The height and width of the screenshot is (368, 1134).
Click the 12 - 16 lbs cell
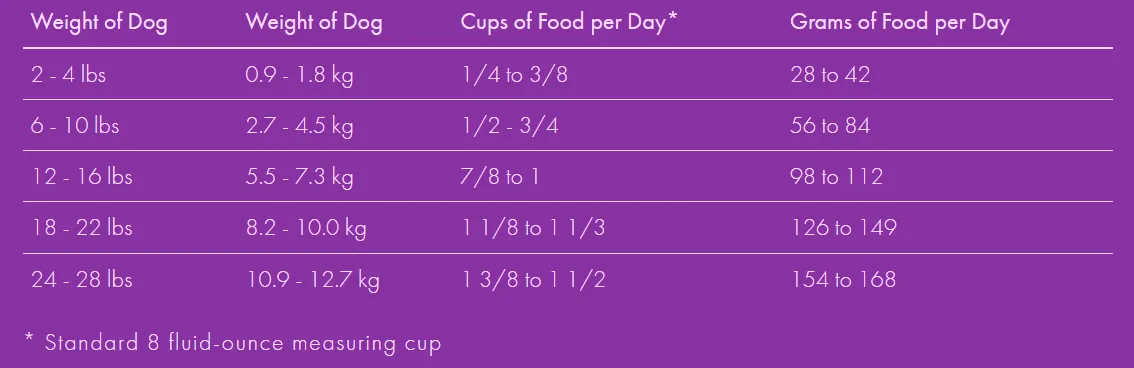click(82, 176)
